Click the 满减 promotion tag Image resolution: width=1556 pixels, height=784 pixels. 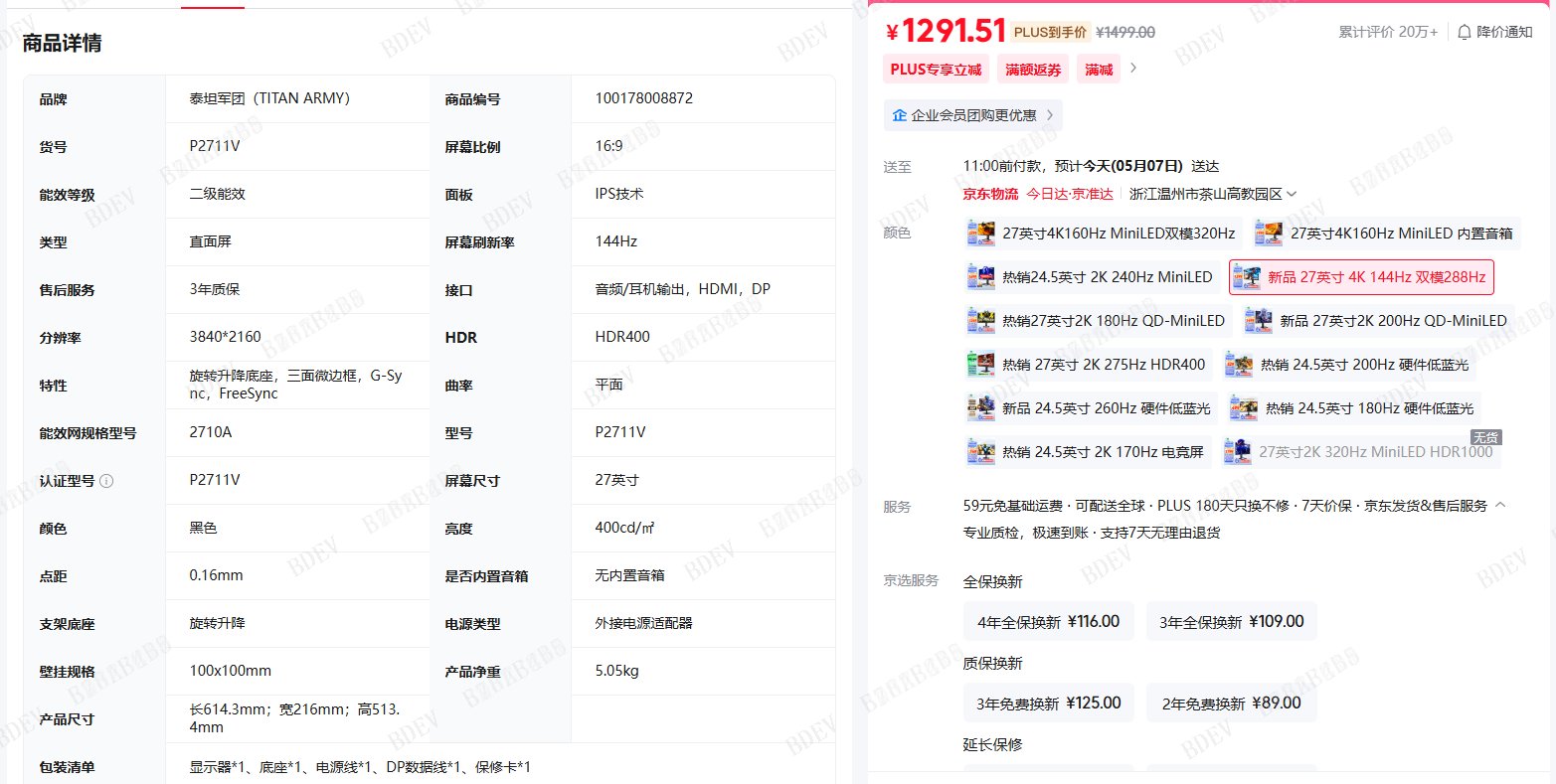click(x=1099, y=70)
